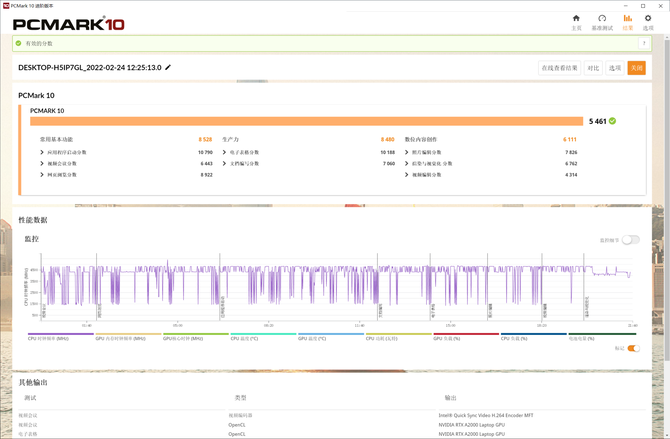The height and width of the screenshot is (439, 670).
Task: Click the CPU temperature legend color bar
Action: tap(263, 335)
